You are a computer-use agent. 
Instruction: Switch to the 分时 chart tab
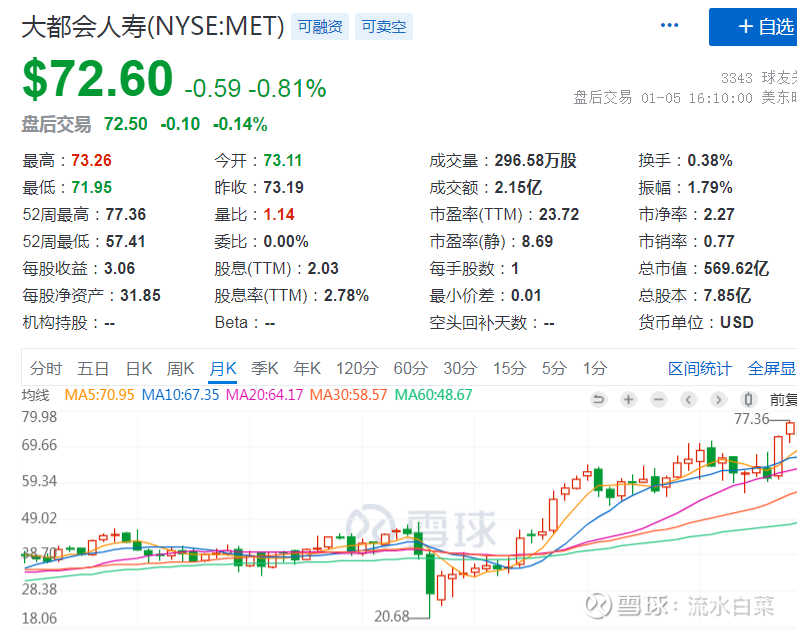coord(46,368)
